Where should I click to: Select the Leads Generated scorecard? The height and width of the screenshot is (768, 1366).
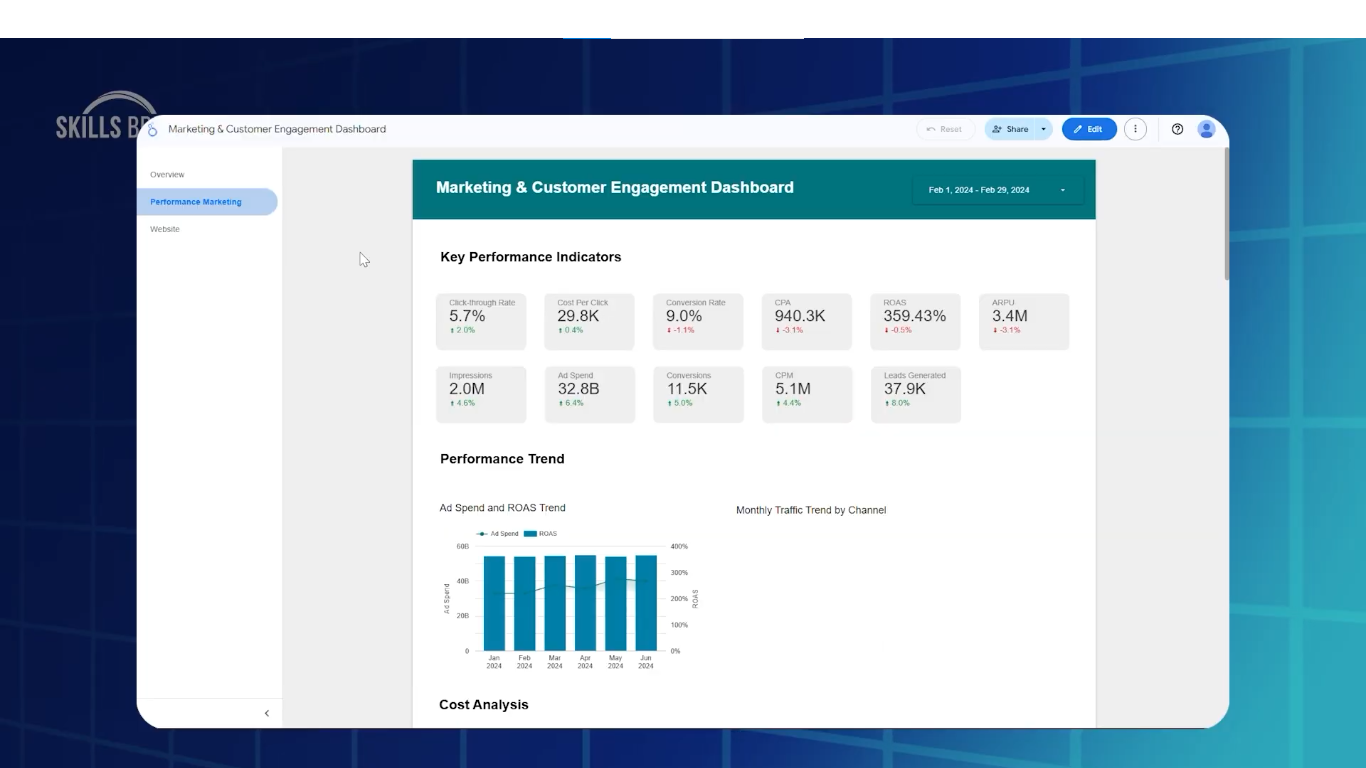915,394
